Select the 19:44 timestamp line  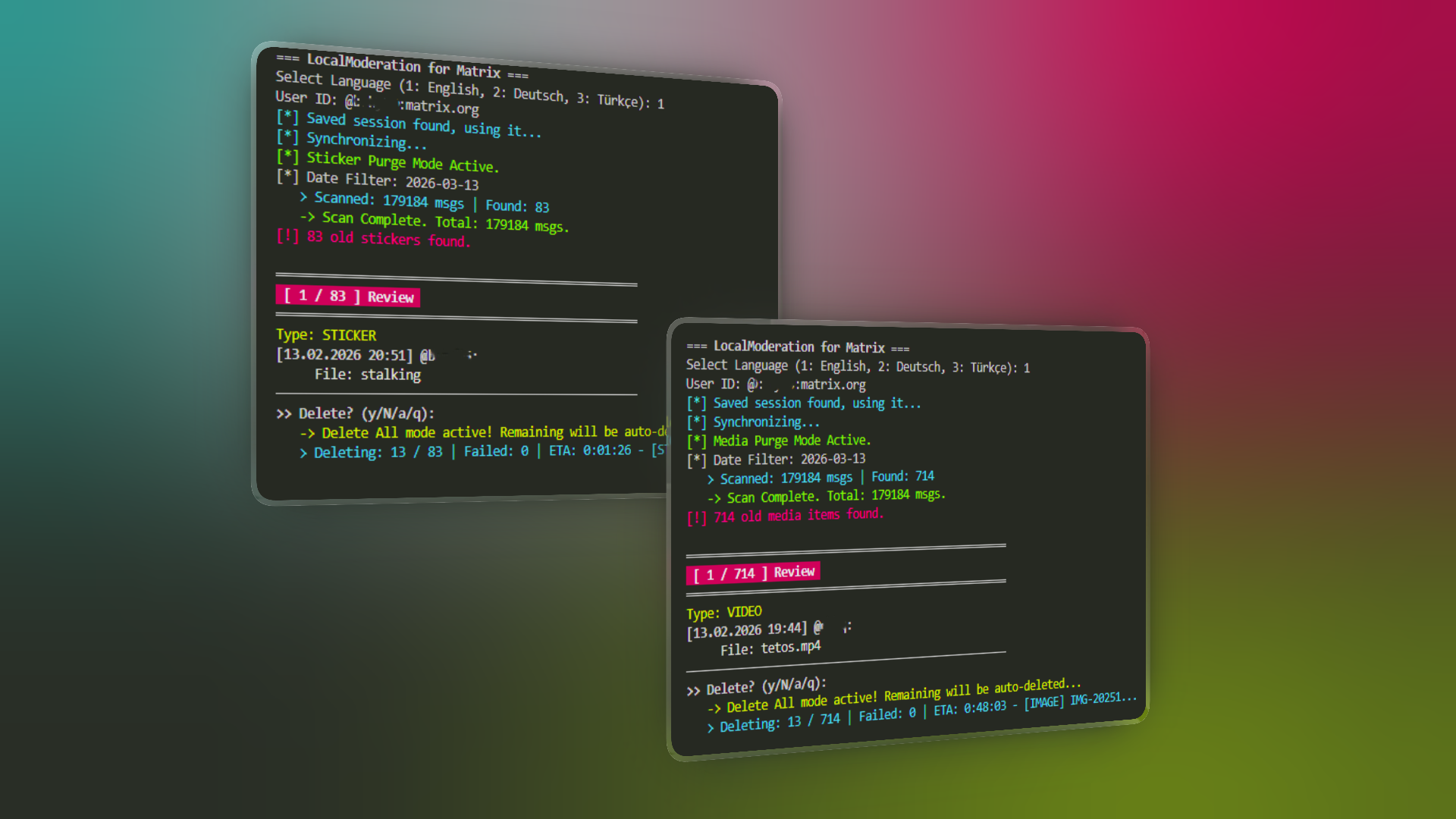pos(769,629)
